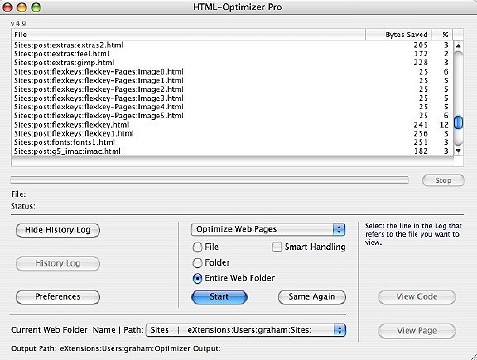Click the red close window button

(8, 7)
